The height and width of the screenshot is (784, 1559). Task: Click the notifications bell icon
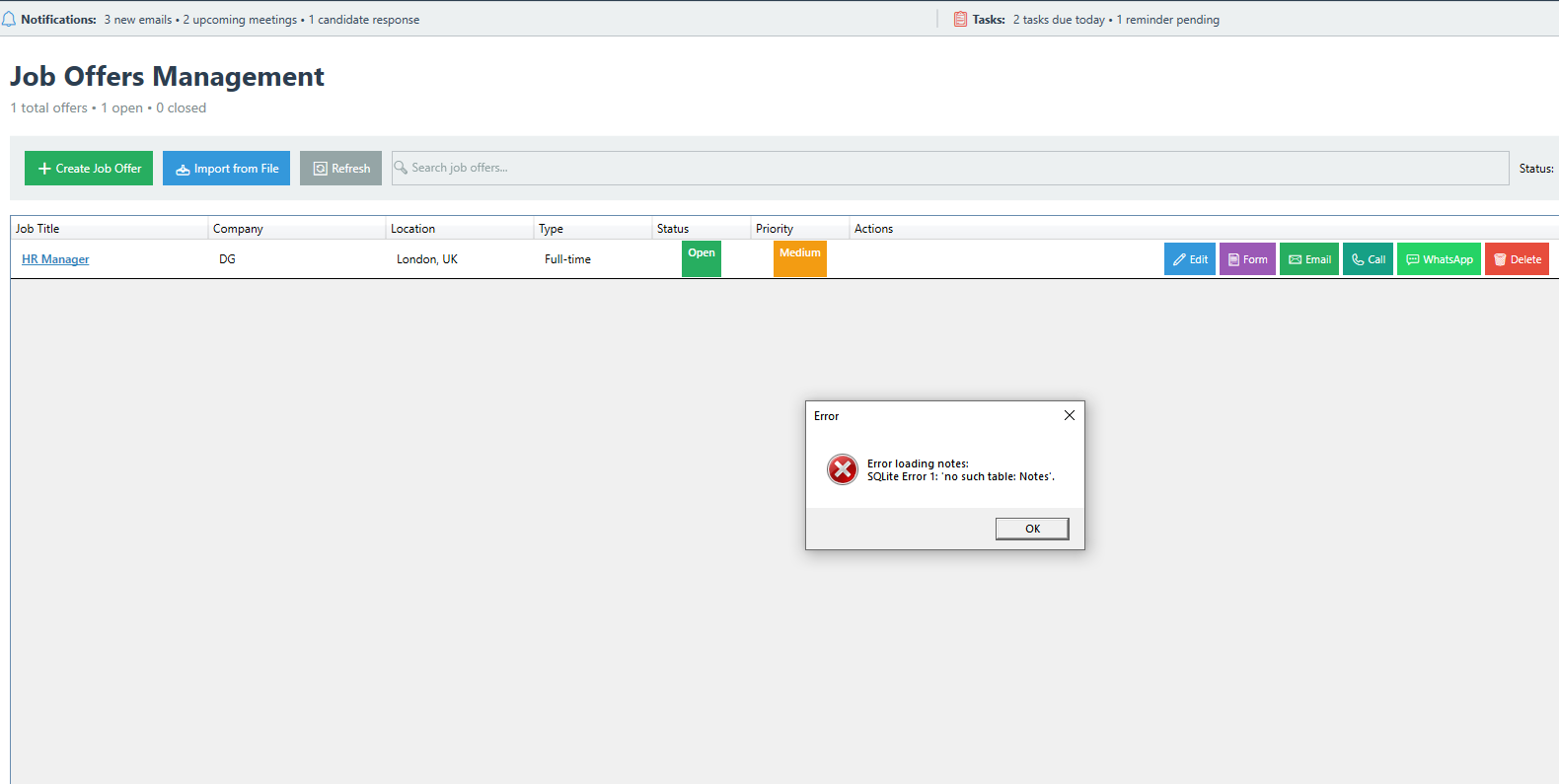(x=9, y=20)
